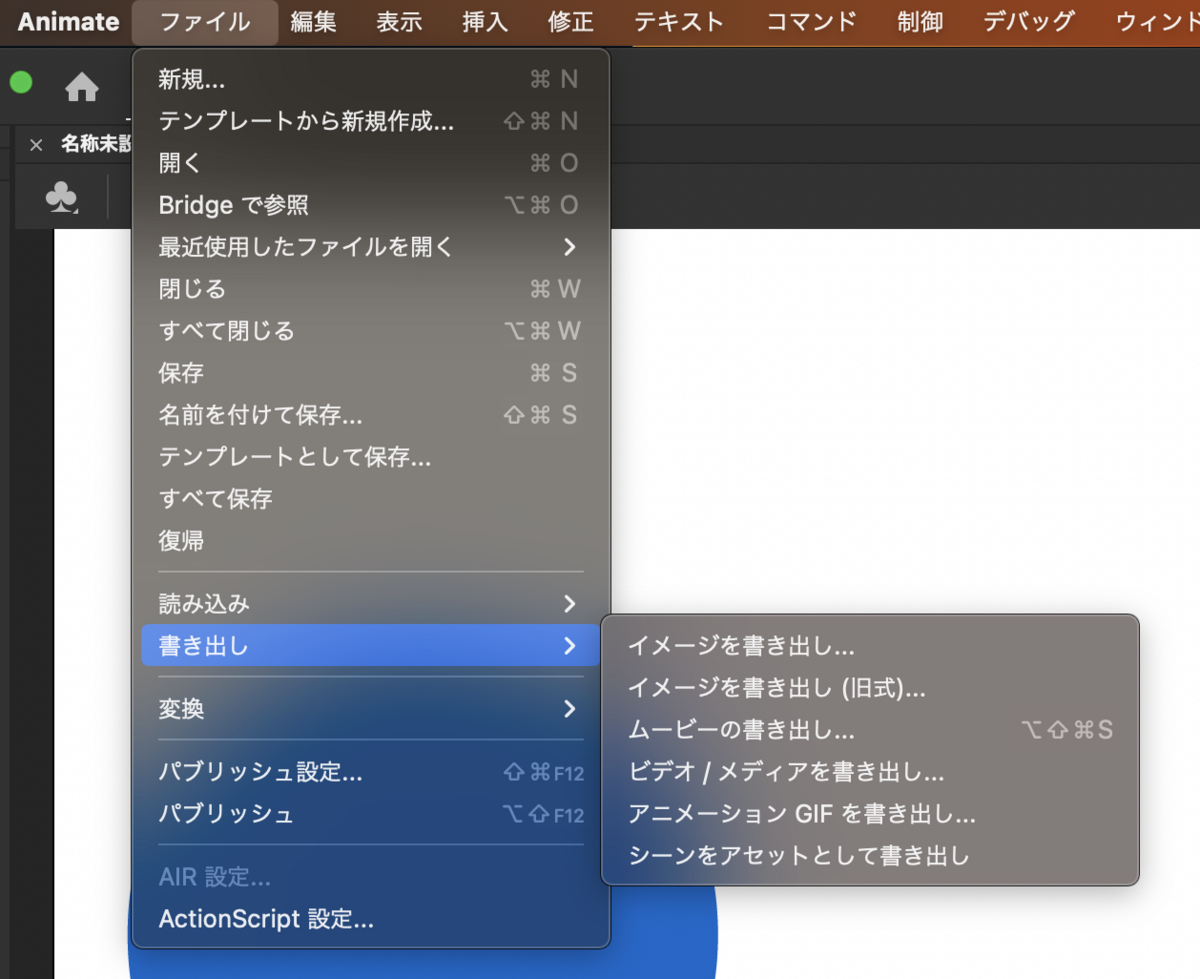Open the 表示 menu

click(x=399, y=21)
